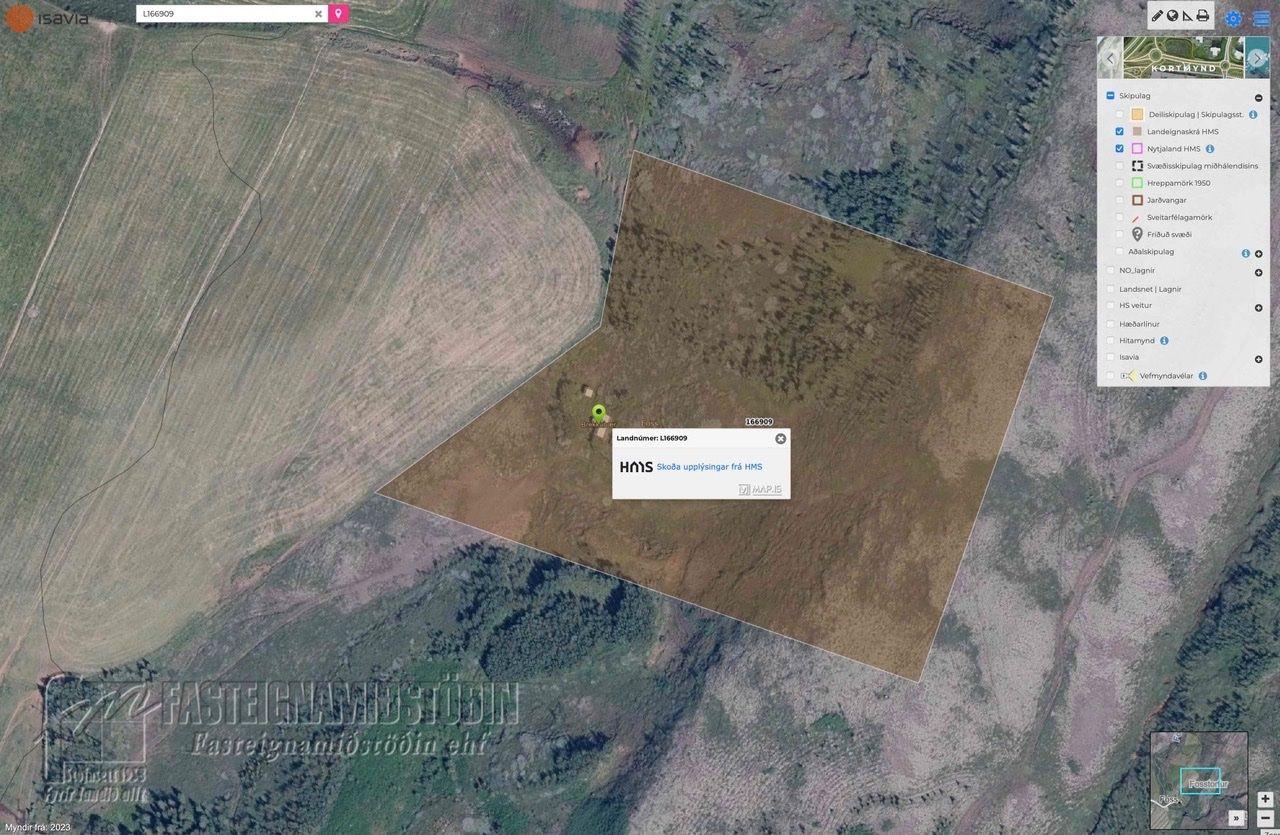Expand the Aðalskipulag sublayer group
The height and width of the screenshot is (835, 1280).
[1258, 254]
